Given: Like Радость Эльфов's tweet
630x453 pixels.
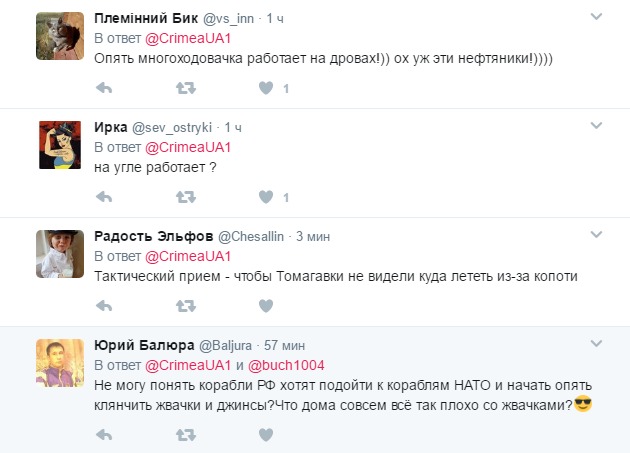Looking at the screenshot, I should point(266,304).
